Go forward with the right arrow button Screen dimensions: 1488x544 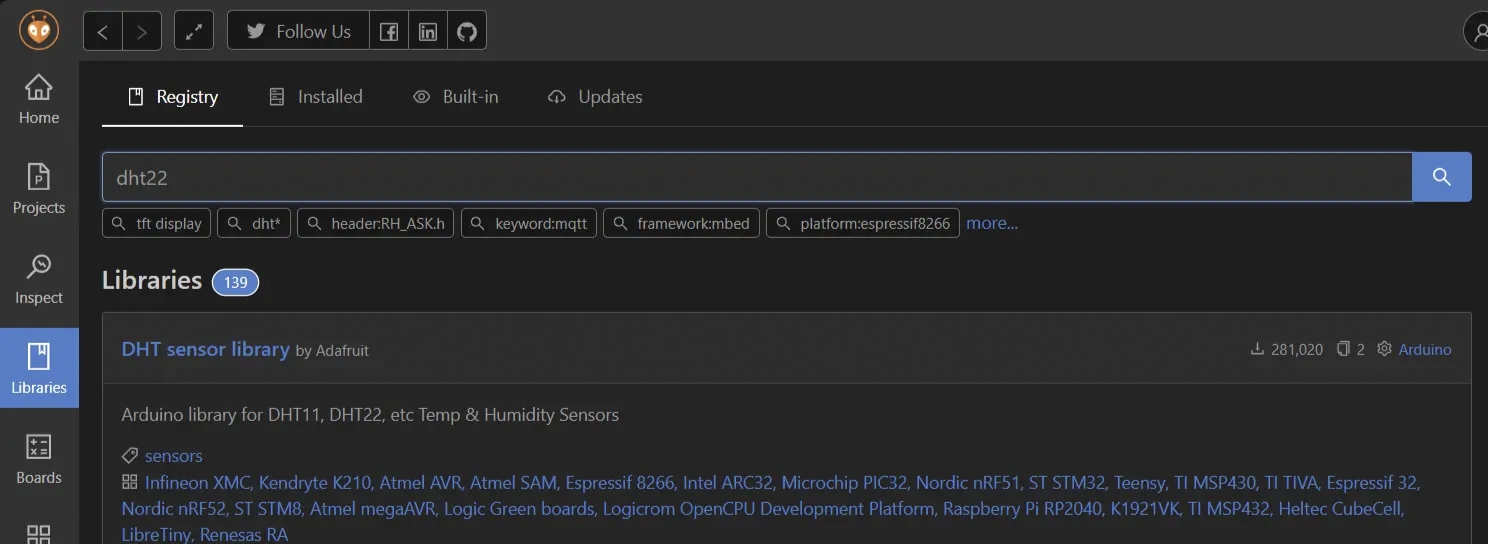[x=142, y=31]
